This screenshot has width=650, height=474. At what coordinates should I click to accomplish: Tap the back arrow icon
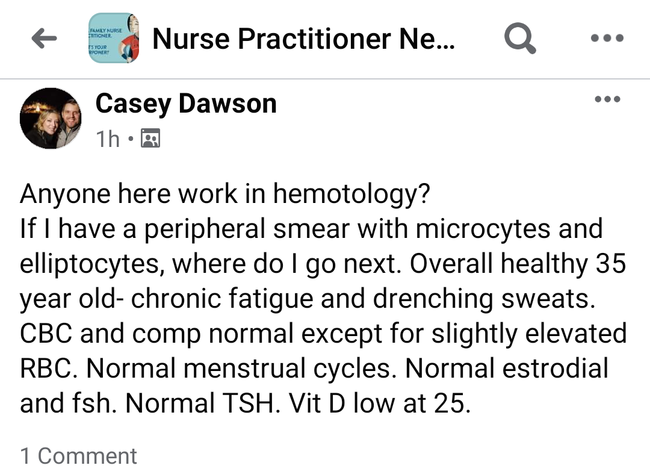(44, 38)
